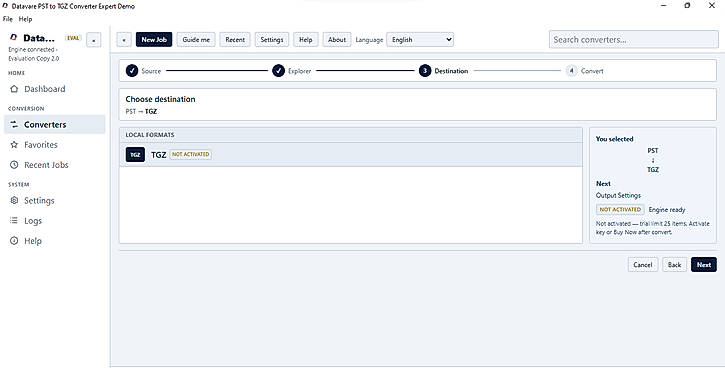
Task: Maximize the application window
Action: 687,6
